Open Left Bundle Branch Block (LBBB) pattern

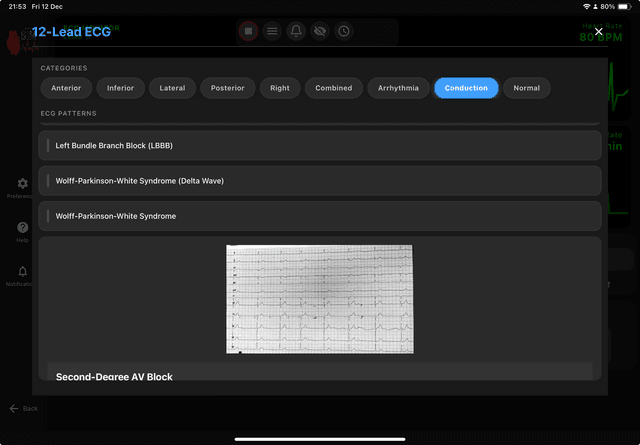coord(320,145)
